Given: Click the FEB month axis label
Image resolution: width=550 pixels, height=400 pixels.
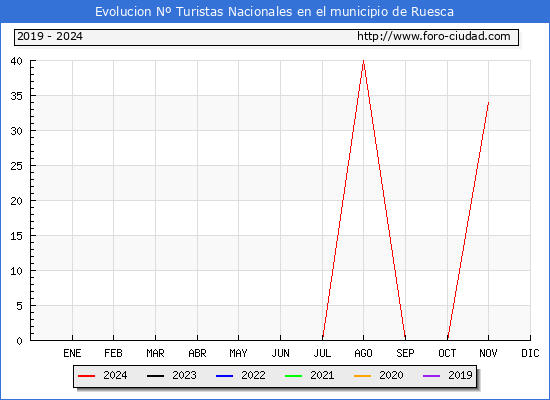Looking at the screenshot, I should pos(113,353).
